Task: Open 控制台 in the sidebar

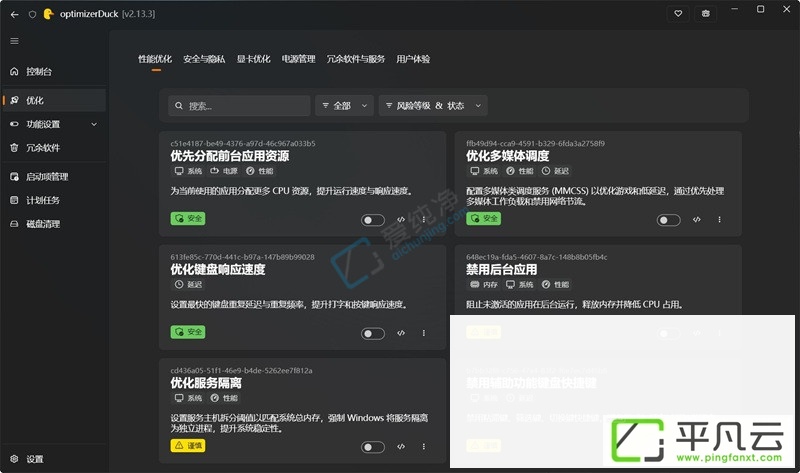Action: [54, 71]
